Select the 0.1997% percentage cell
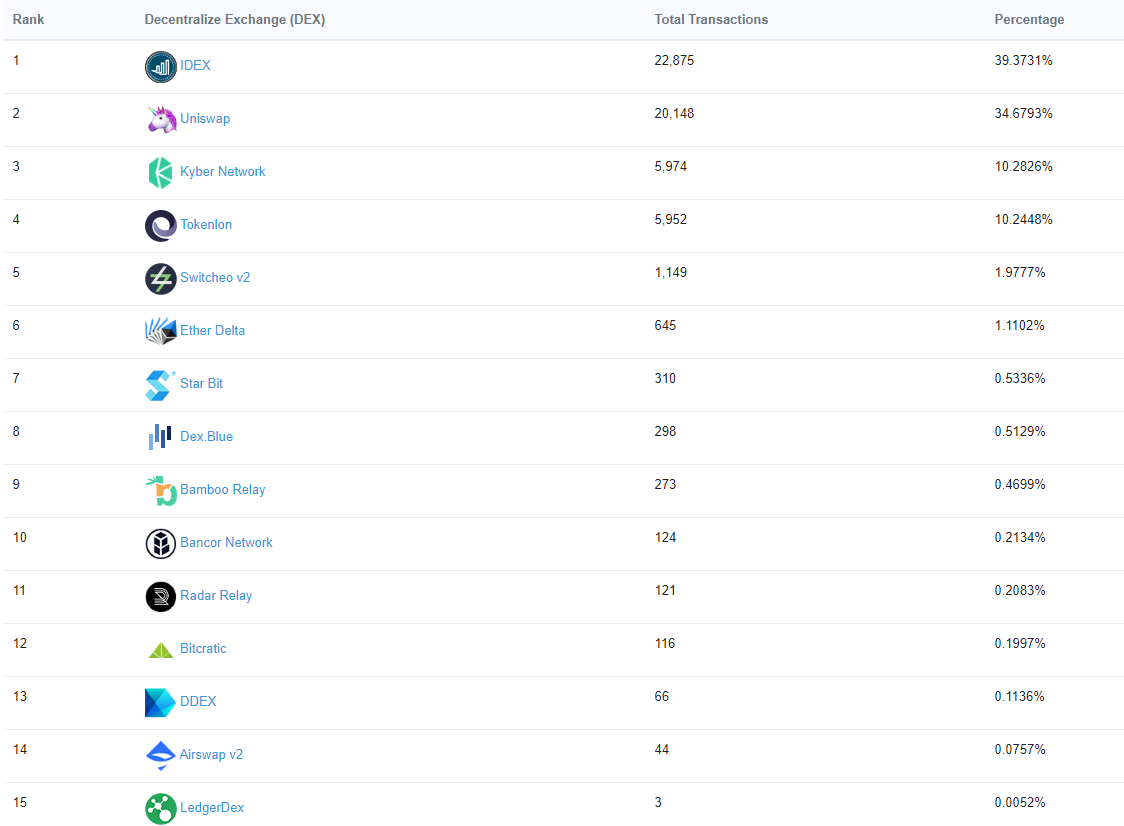This screenshot has height=826, width=1124. (1019, 644)
